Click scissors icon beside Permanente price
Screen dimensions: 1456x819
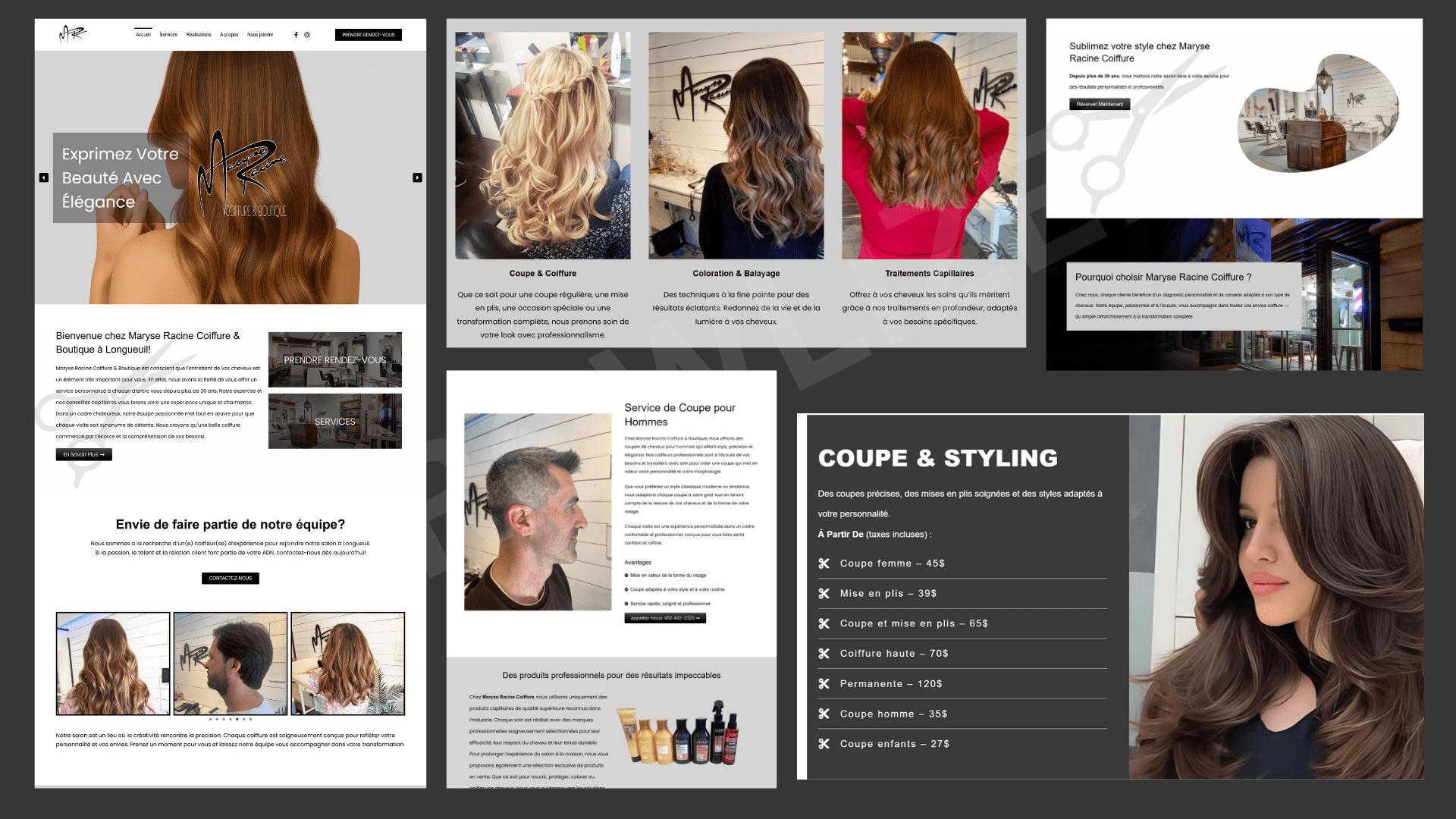[824, 684]
